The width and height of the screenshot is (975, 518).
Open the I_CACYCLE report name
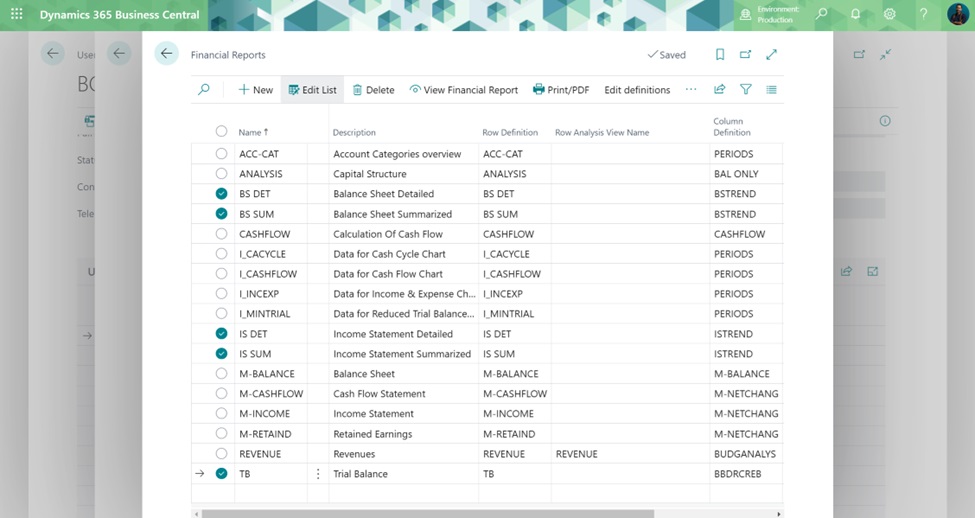pyautogui.click(x=262, y=254)
